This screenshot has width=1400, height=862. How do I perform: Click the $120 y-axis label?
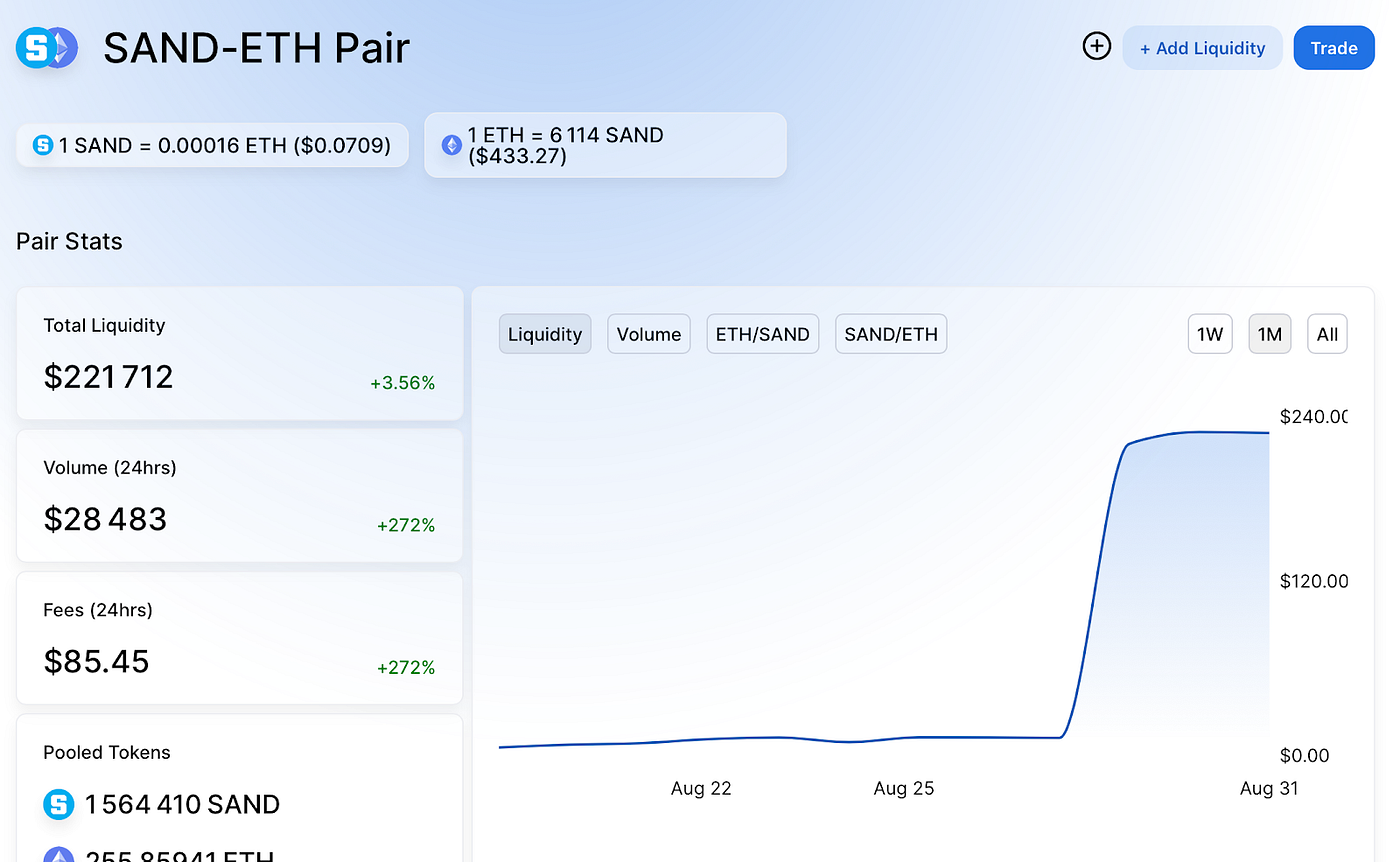pyautogui.click(x=1314, y=581)
